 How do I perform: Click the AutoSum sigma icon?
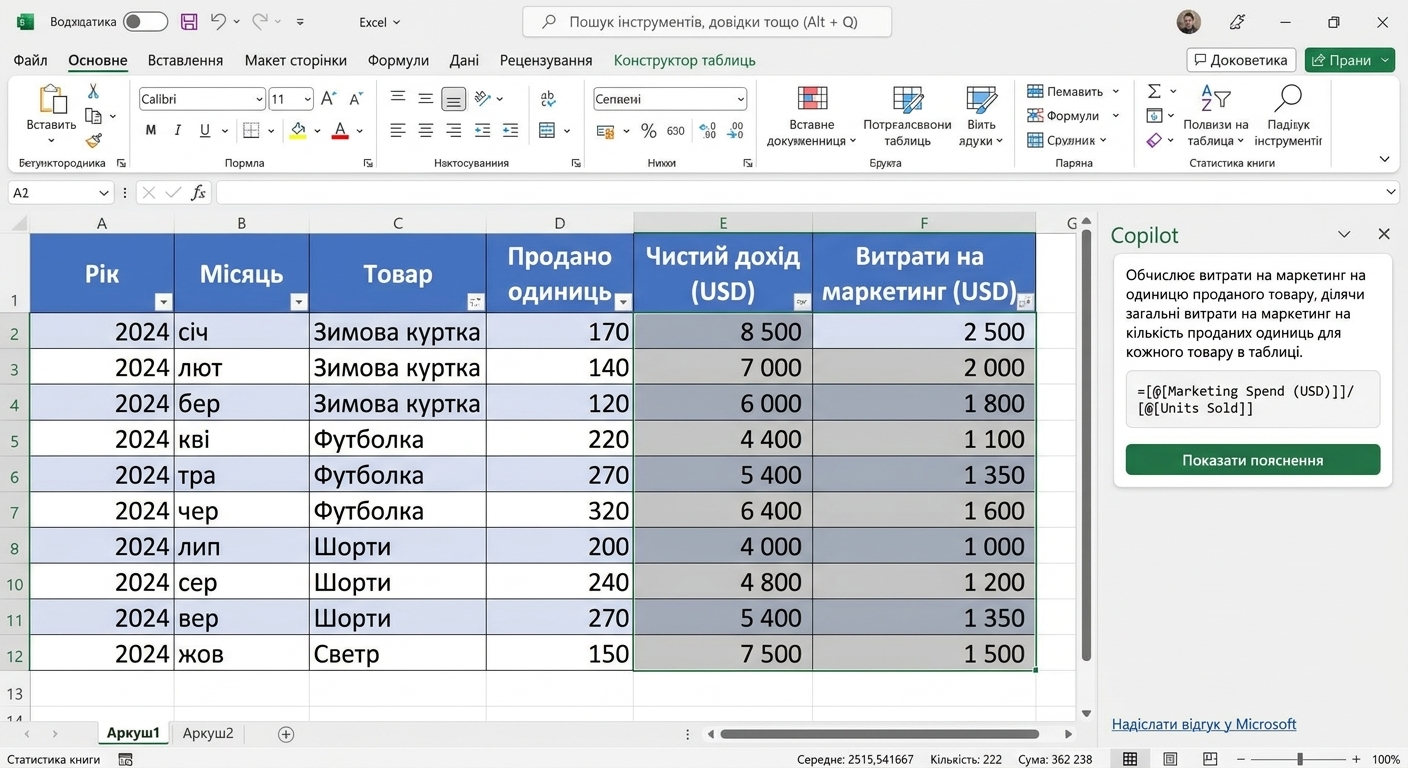1154,91
